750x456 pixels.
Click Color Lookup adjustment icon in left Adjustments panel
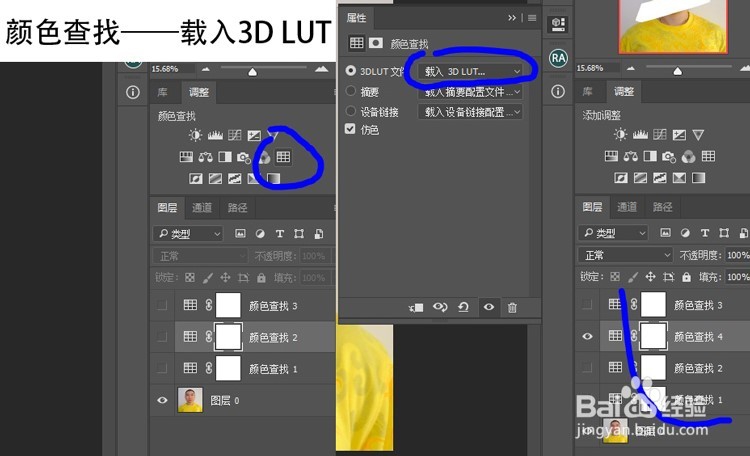click(x=283, y=156)
